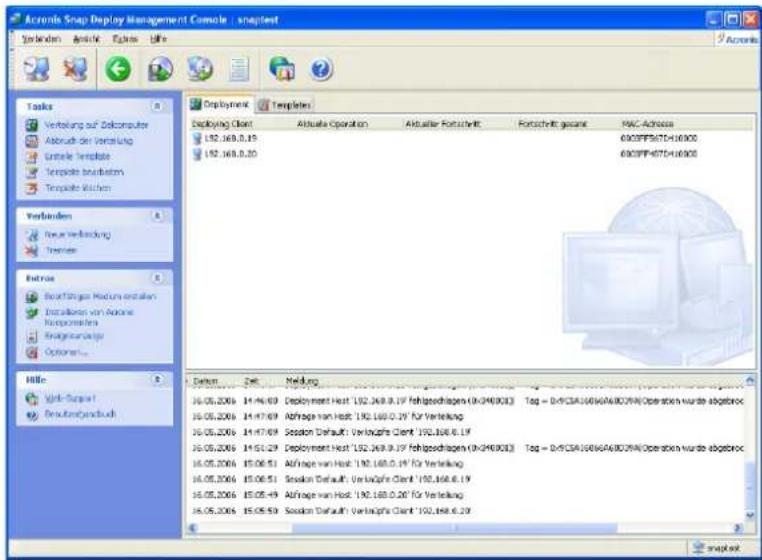
Task: Click the snaptest status bar computer icon
Action: [x=698, y=548]
